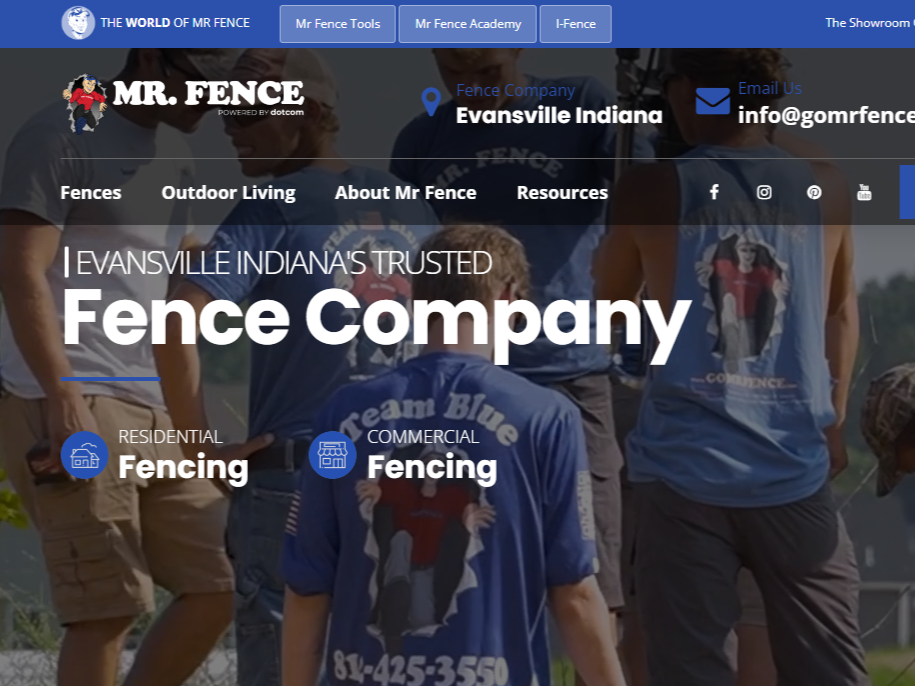
Task: Click the location pin icon
Action: tap(431, 102)
